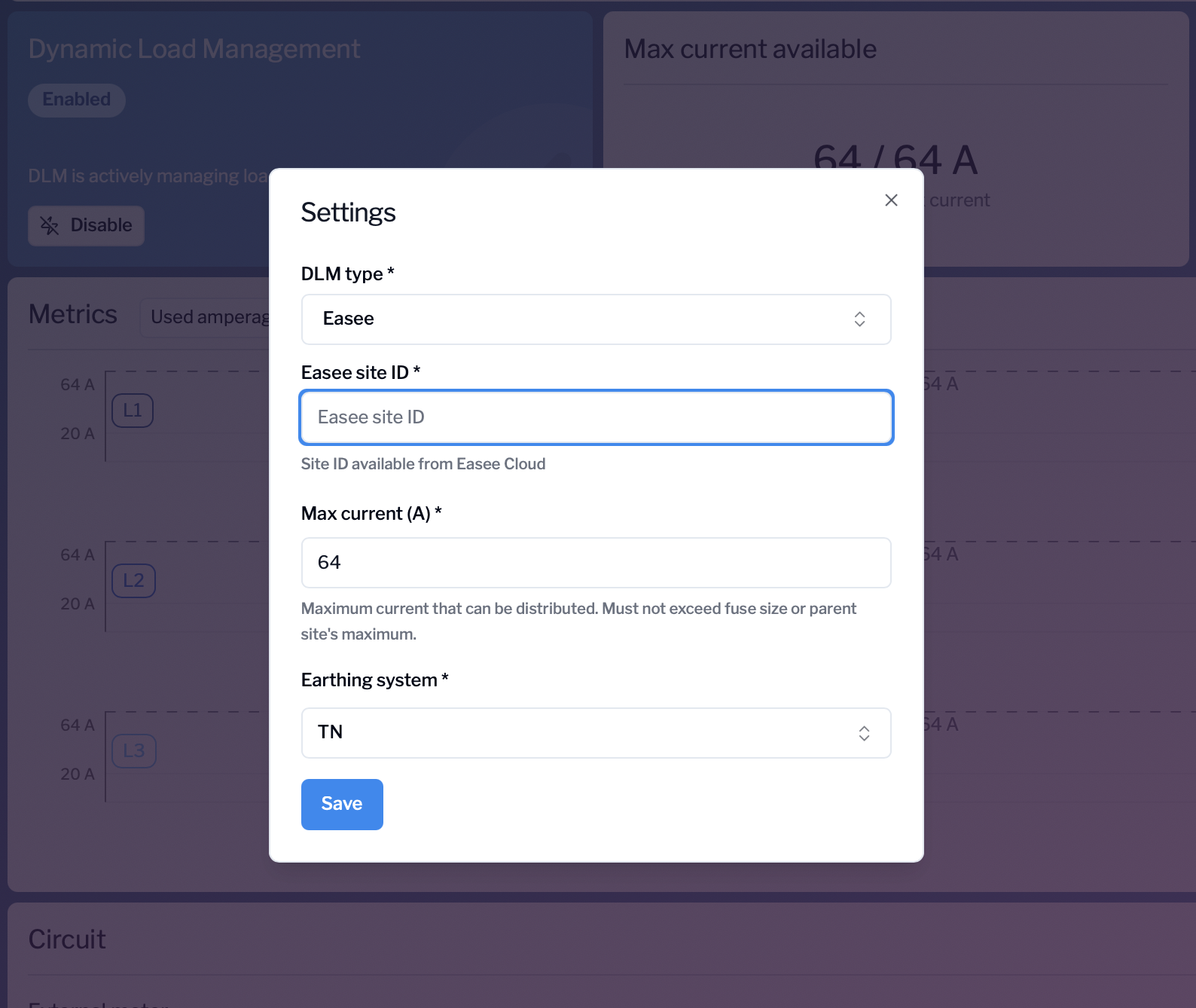Click the Circuit section heading
Viewport: 1196px width, 1008px height.
tap(67, 939)
